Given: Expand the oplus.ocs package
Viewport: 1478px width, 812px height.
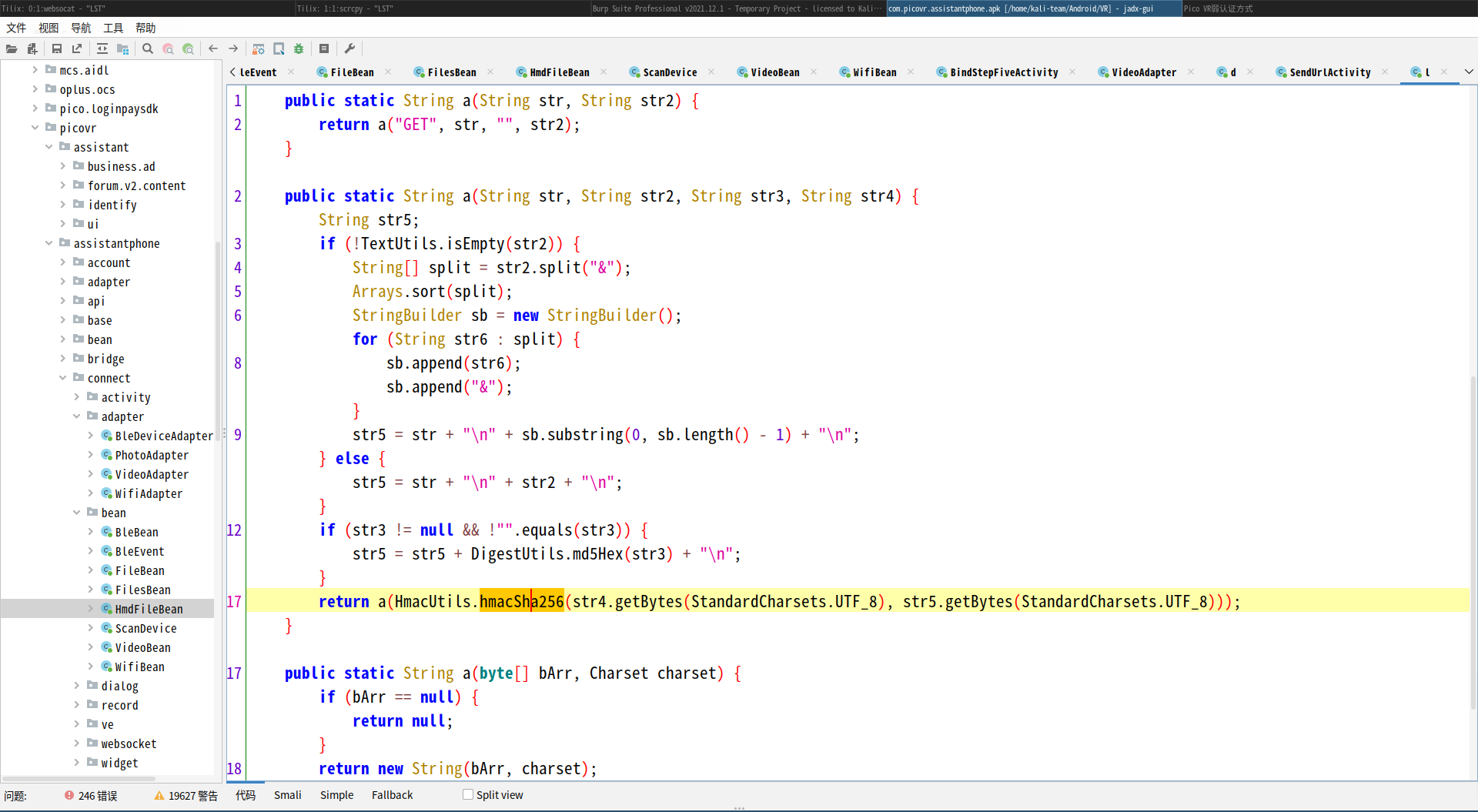Looking at the screenshot, I should 35,89.
